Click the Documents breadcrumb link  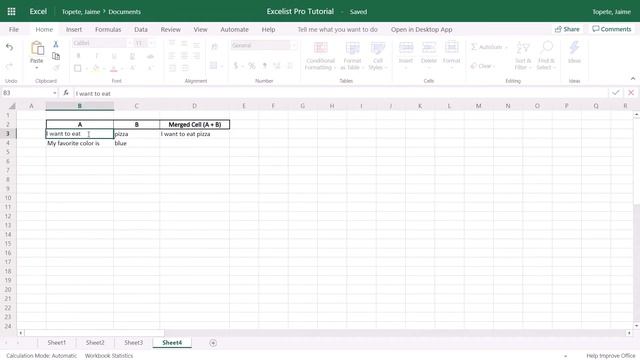coord(124,12)
